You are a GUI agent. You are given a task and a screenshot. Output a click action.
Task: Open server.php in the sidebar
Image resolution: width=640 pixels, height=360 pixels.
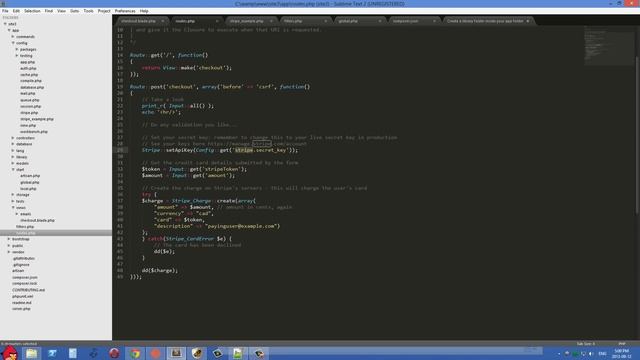point(21,309)
